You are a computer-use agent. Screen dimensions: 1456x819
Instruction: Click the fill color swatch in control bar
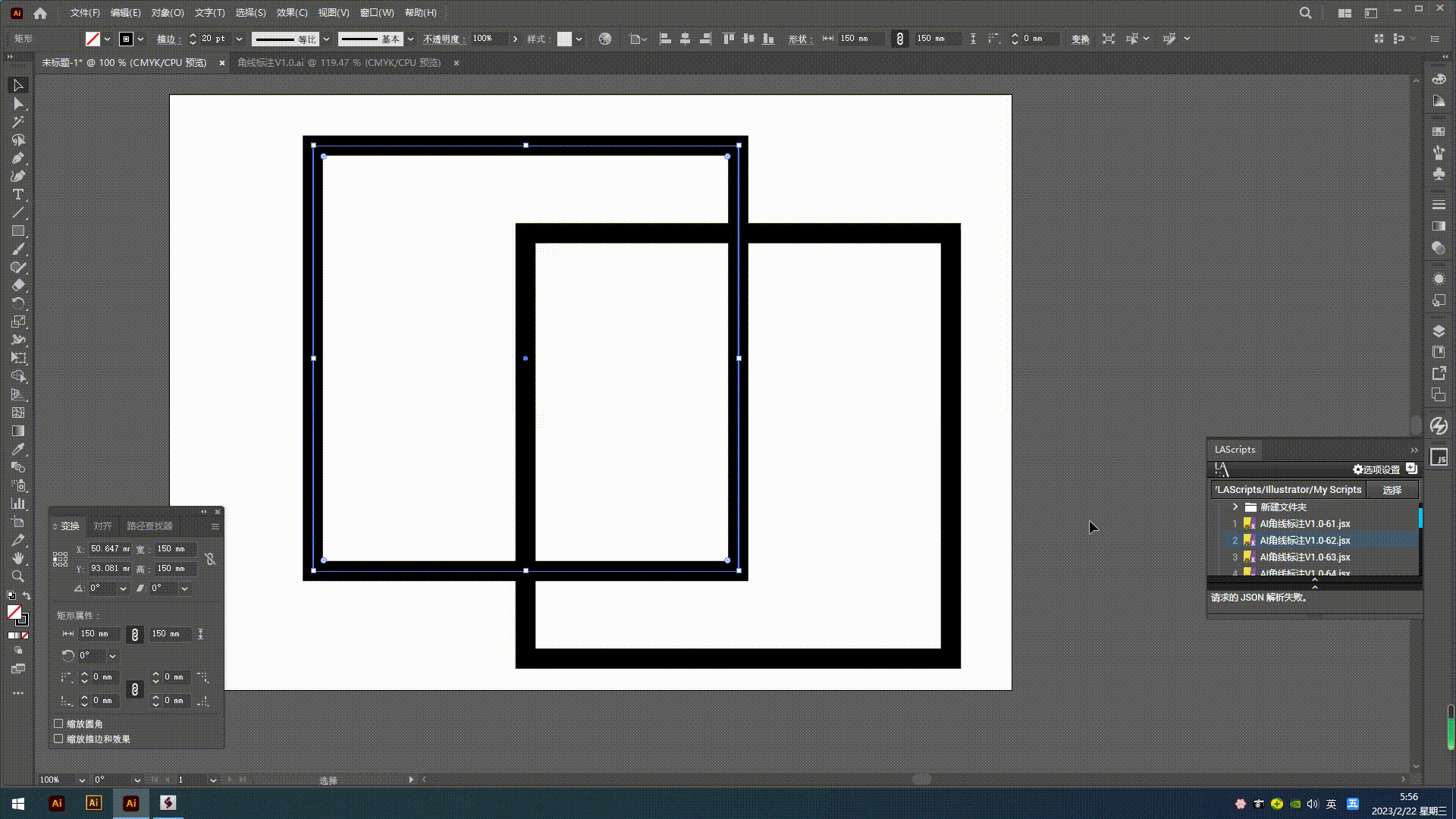tap(93, 39)
